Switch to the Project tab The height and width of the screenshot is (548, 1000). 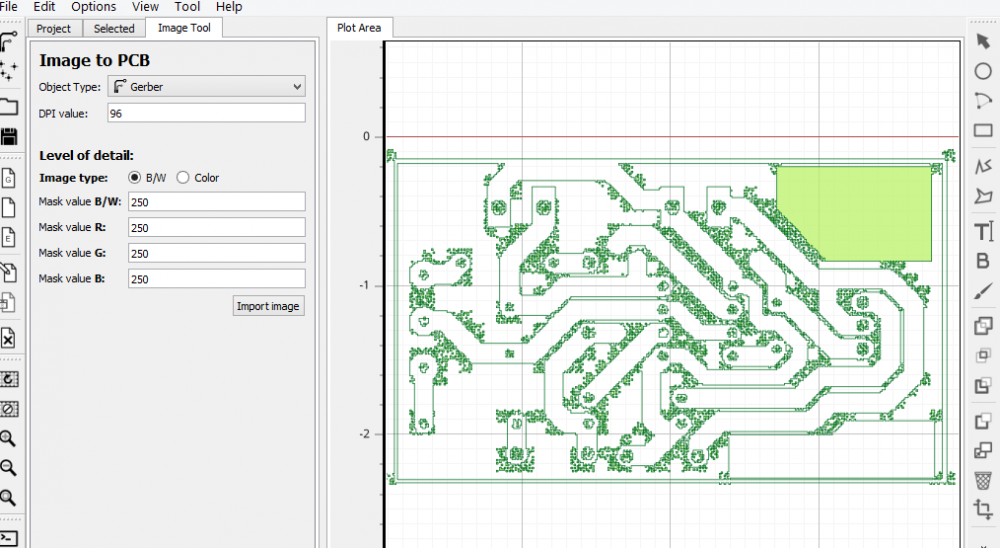coord(54,28)
